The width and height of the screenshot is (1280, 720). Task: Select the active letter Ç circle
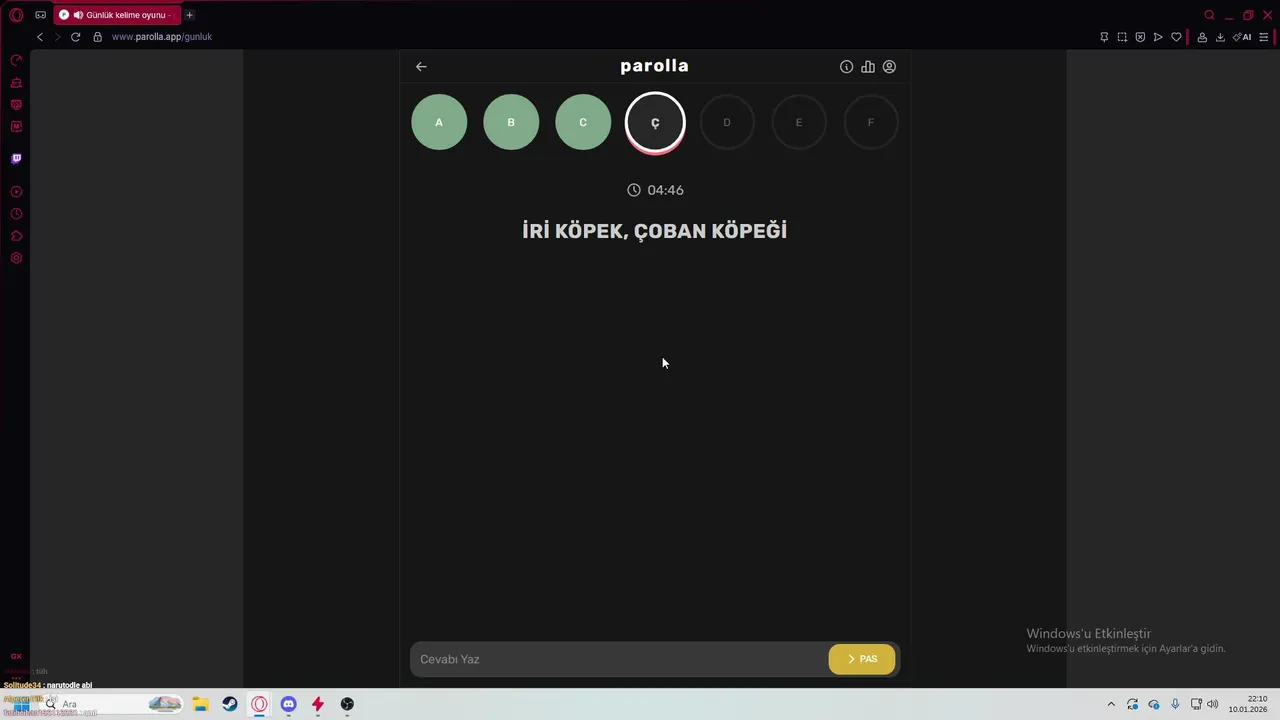[655, 122]
